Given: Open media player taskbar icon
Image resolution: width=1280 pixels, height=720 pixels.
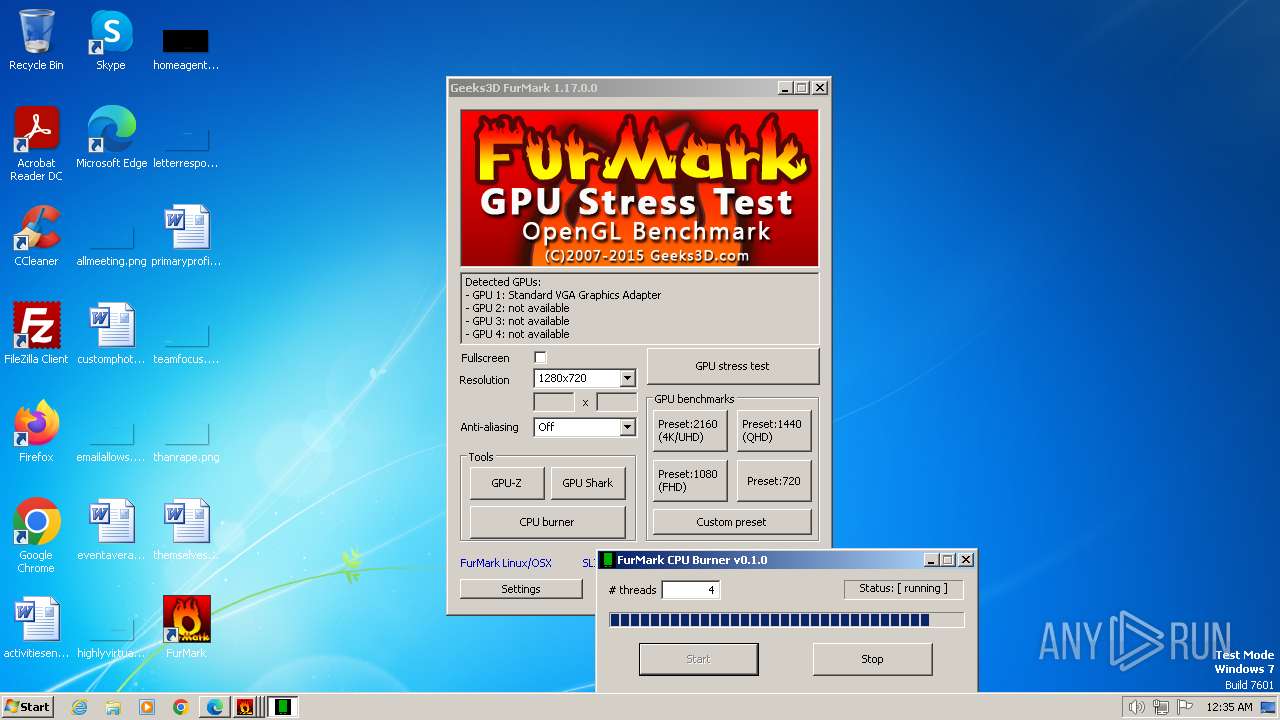Looking at the screenshot, I should pos(147,707).
